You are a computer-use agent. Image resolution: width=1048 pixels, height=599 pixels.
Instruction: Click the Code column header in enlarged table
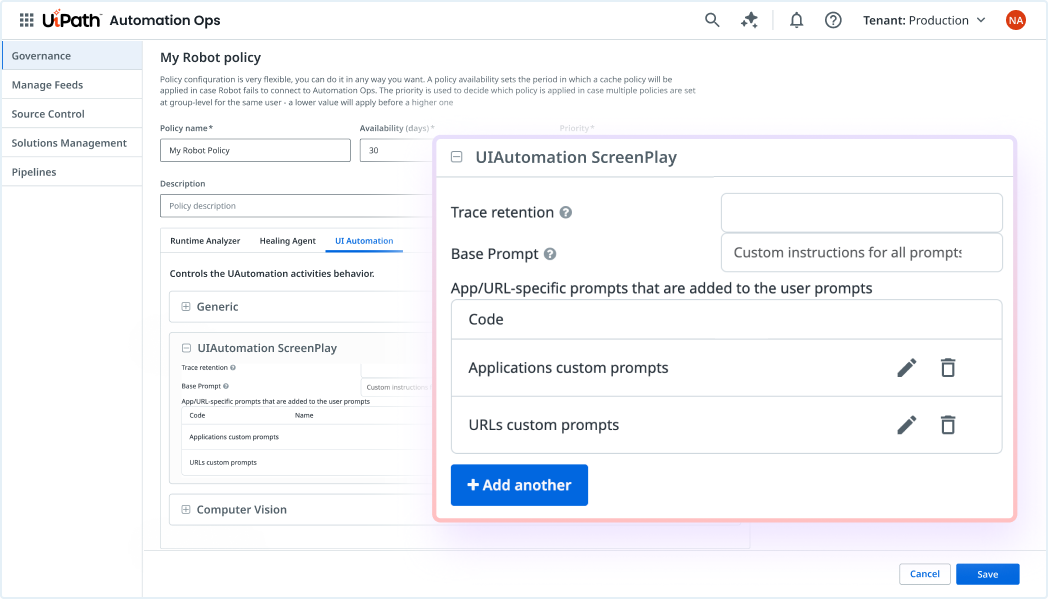(486, 320)
